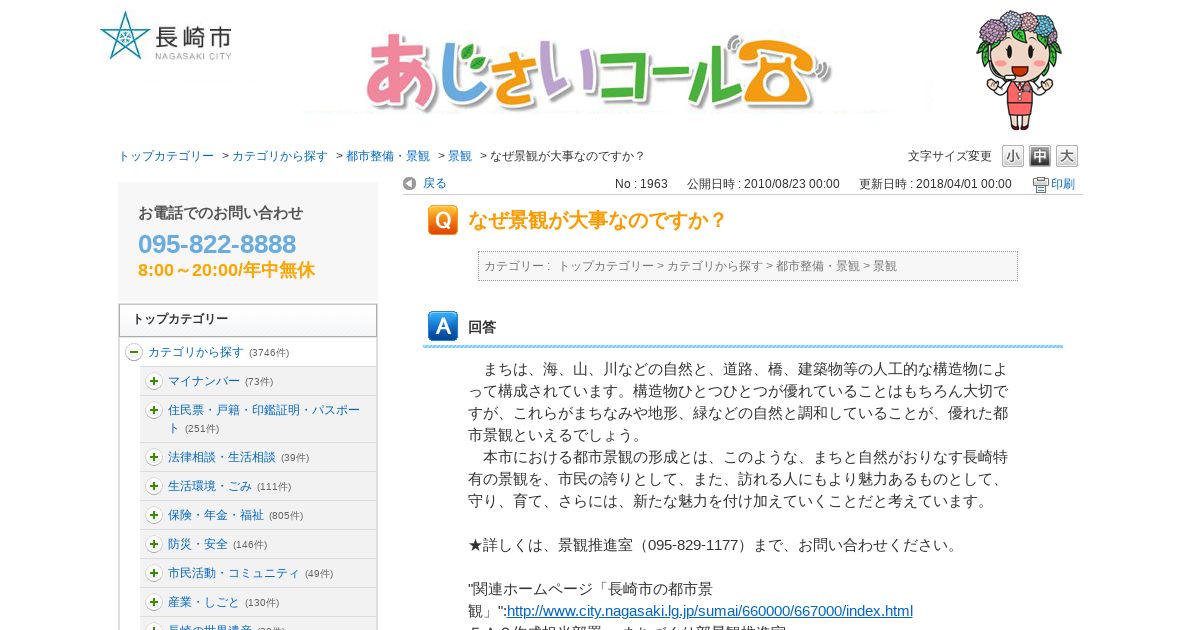Open 市民活動・コミュニティ category link
The image size is (1200, 630).
[x=234, y=574]
